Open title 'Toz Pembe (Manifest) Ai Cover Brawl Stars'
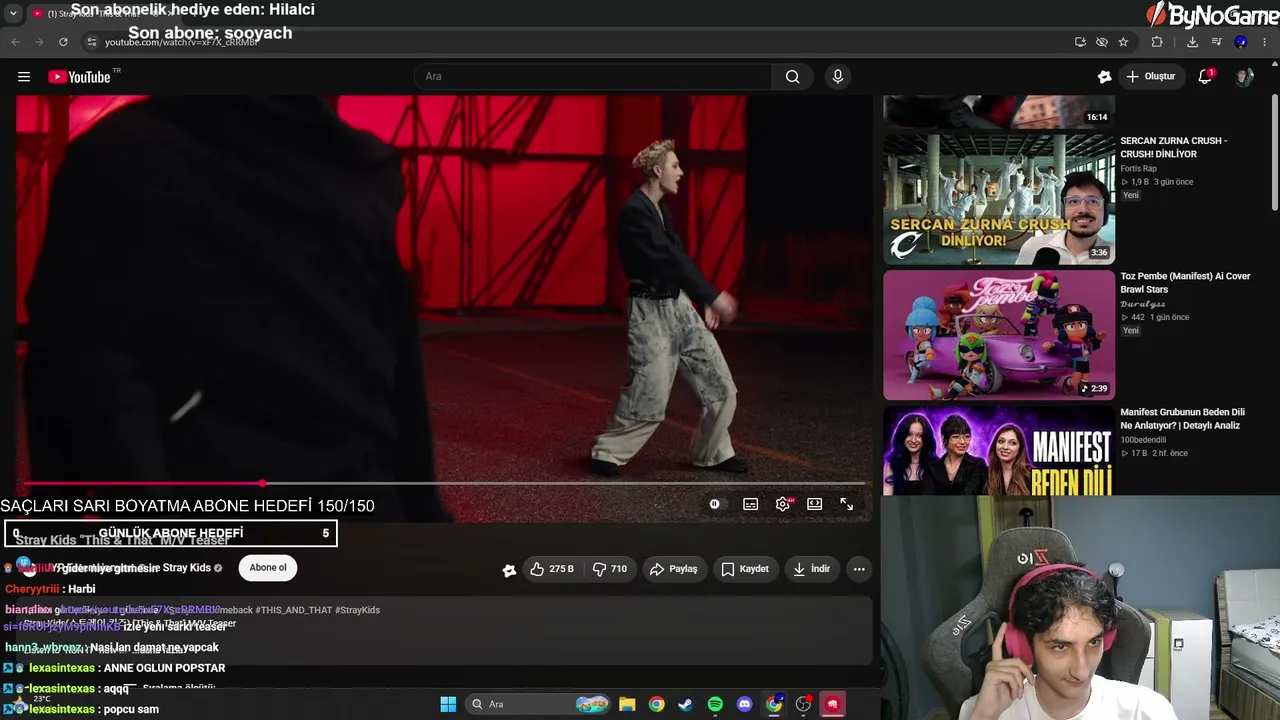 [x=1185, y=283]
